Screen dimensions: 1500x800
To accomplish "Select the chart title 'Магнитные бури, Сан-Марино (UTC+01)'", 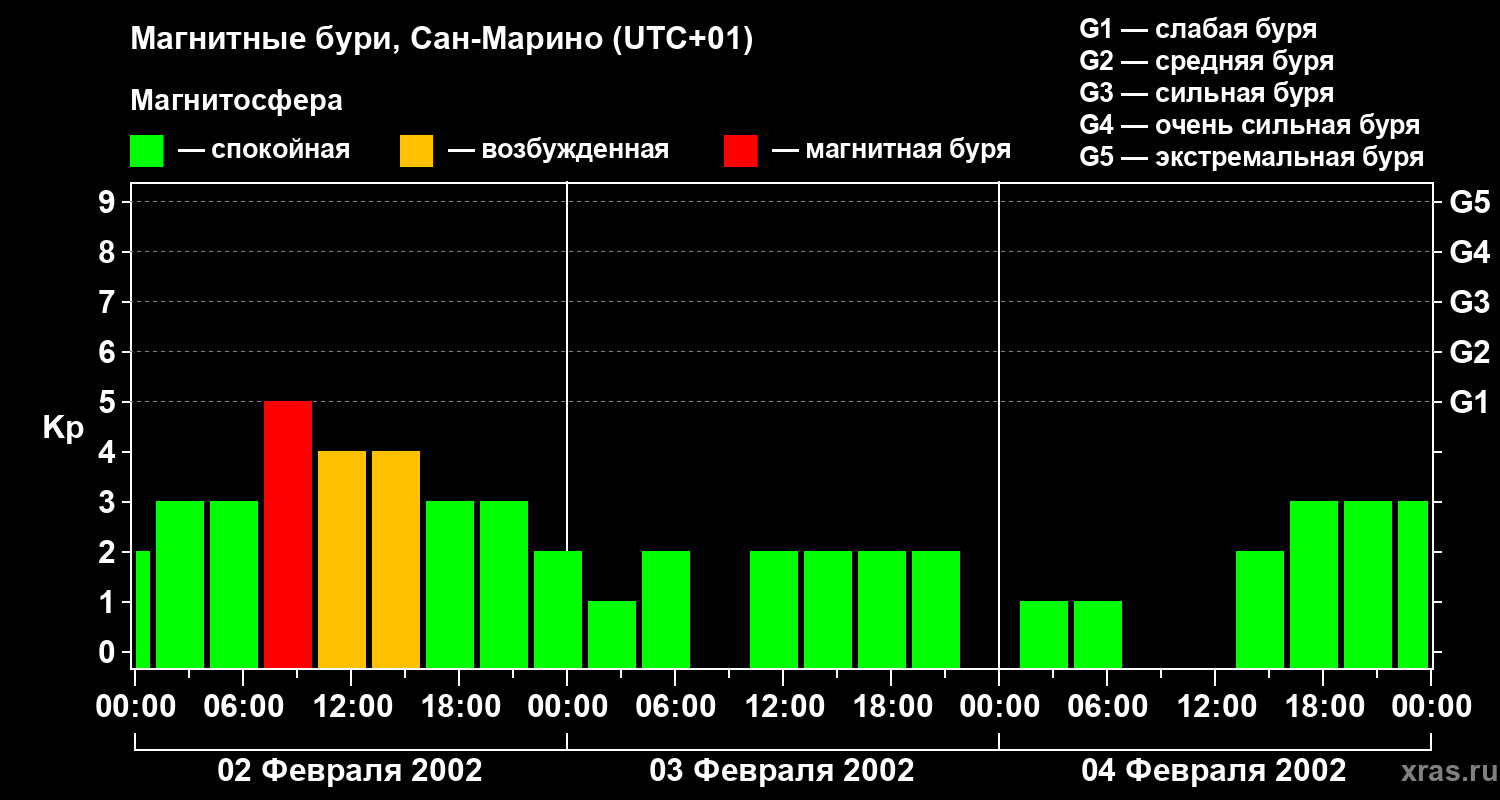I will (441, 40).
